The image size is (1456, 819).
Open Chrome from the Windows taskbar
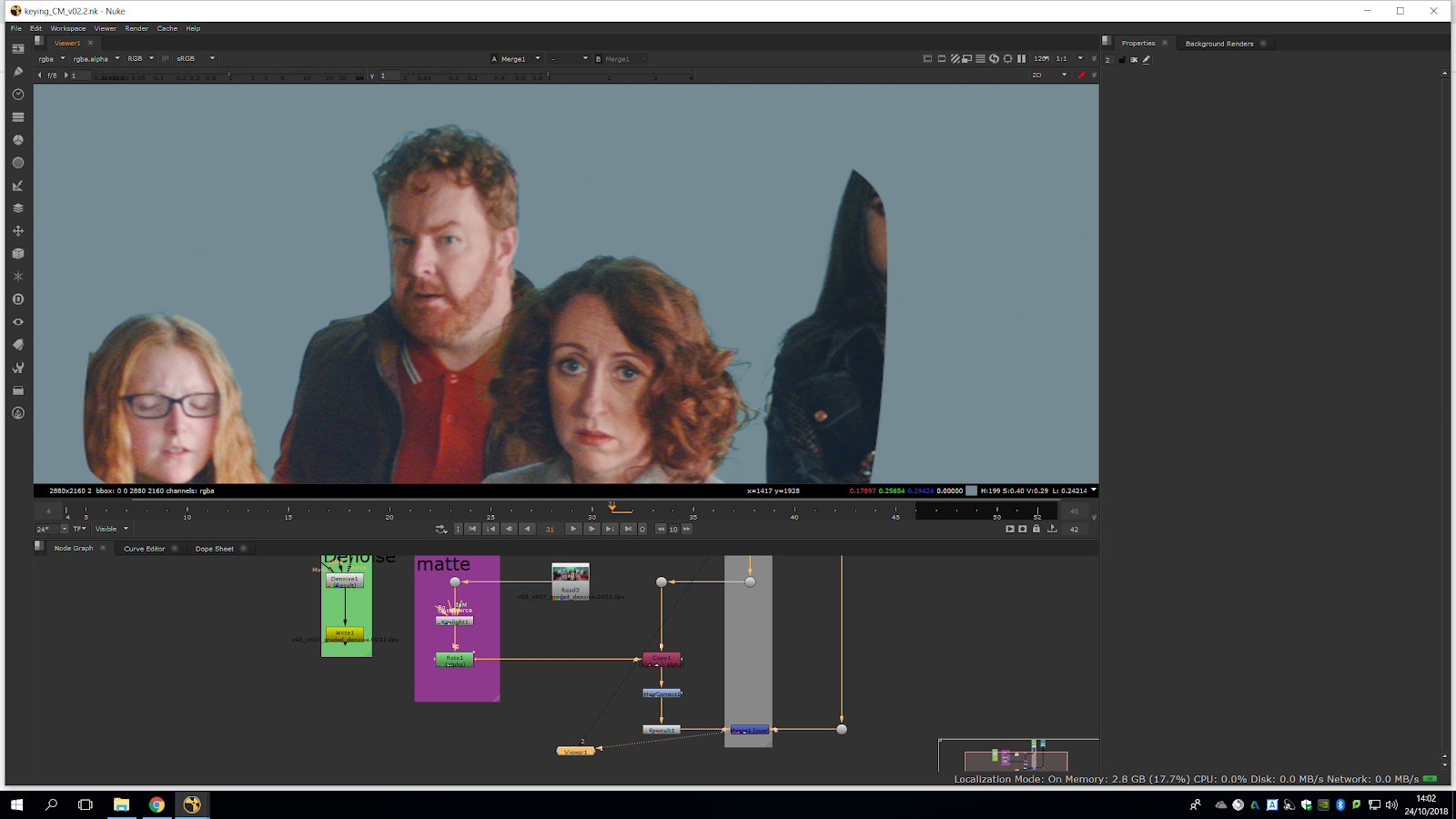[x=157, y=804]
